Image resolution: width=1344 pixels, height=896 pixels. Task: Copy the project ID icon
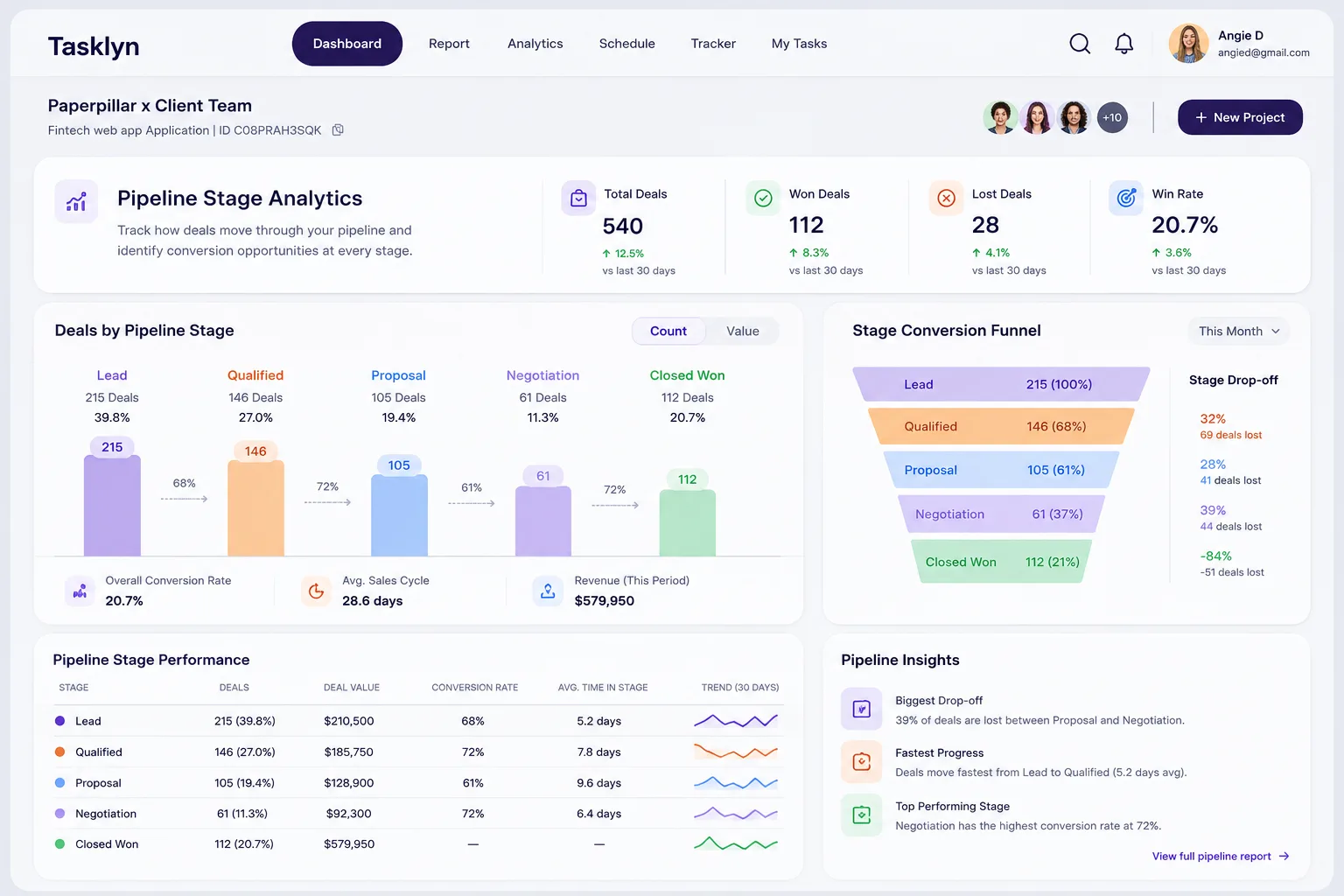click(x=338, y=130)
